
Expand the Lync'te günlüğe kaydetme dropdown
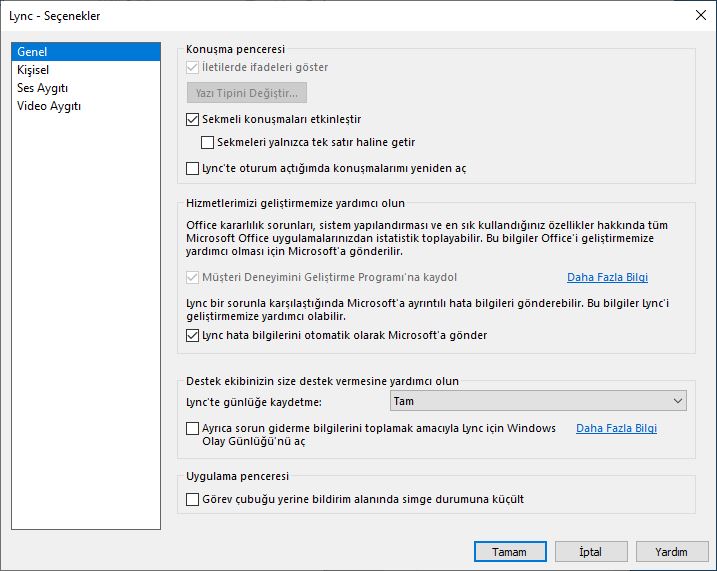(538, 401)
